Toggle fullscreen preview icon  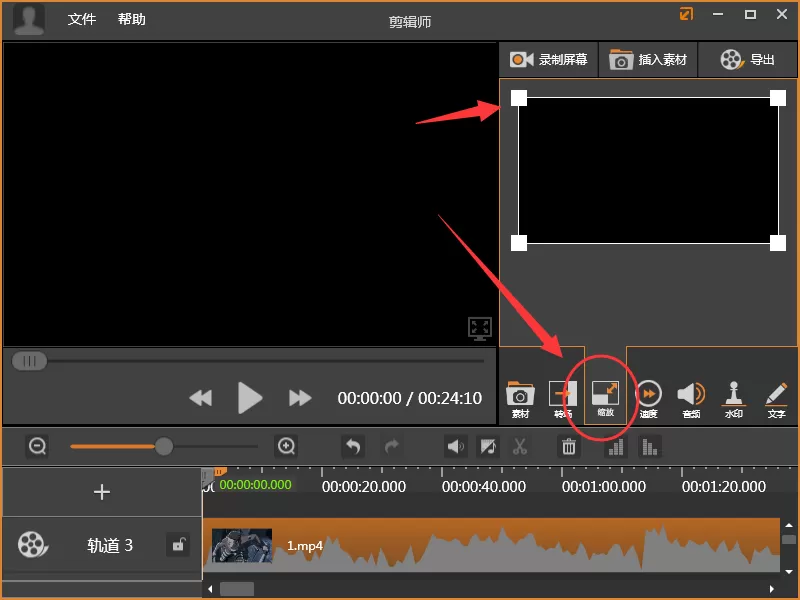pyautogui.click(x=480, y=329)
